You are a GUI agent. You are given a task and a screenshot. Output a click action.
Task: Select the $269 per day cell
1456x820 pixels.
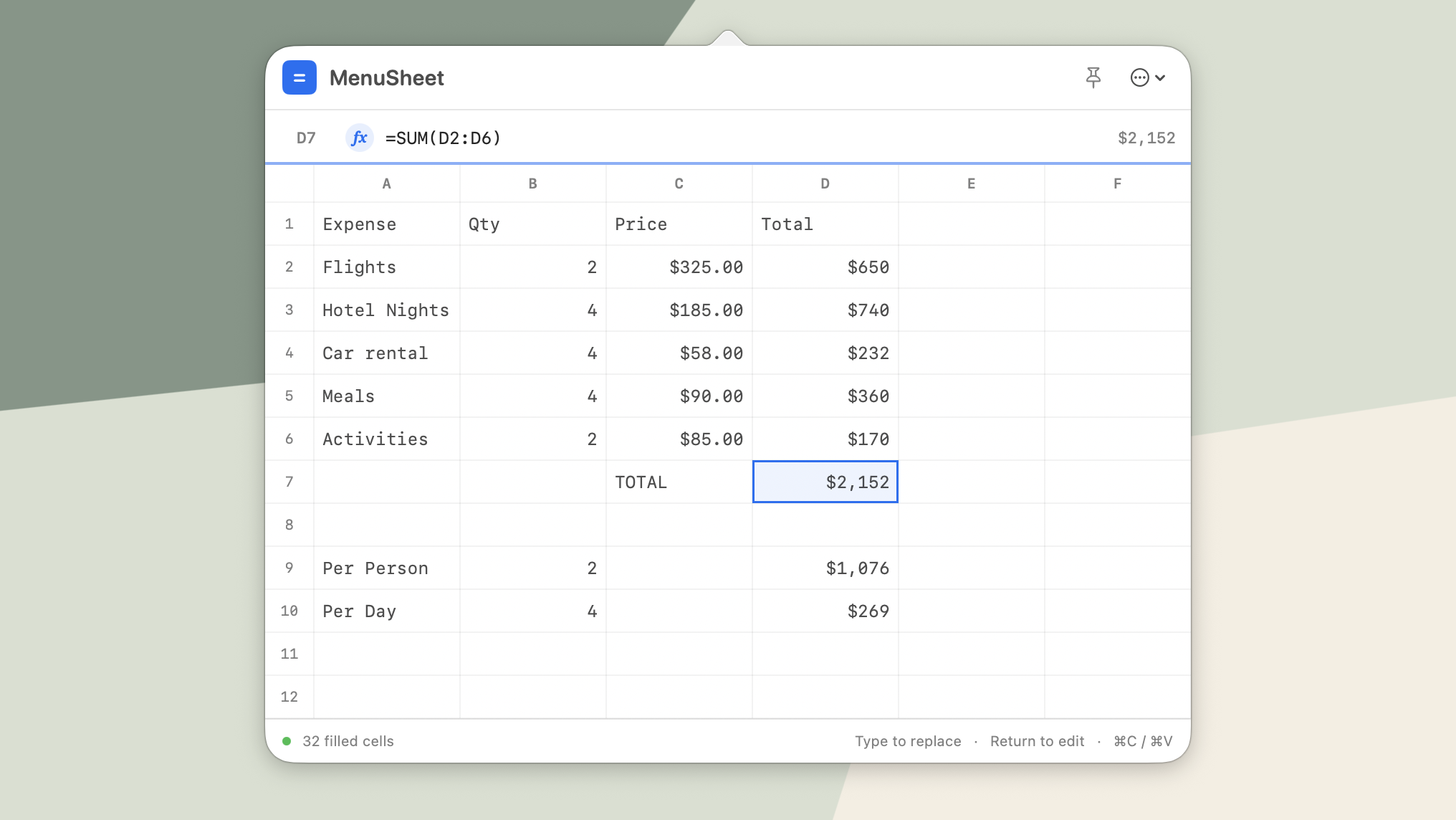coord(825,611)
